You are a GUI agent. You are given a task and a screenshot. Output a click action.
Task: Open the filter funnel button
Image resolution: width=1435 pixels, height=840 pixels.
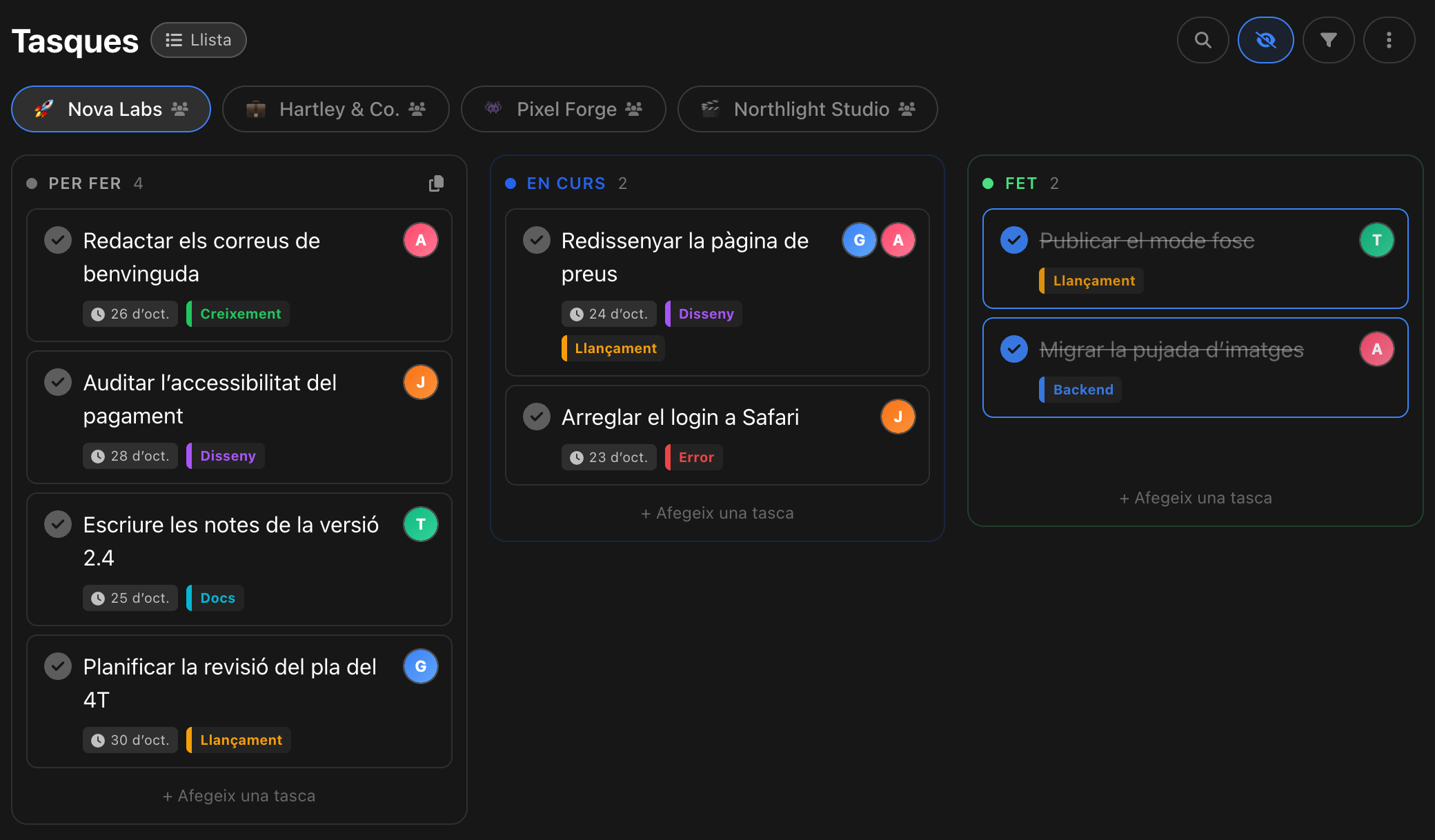1328,40
